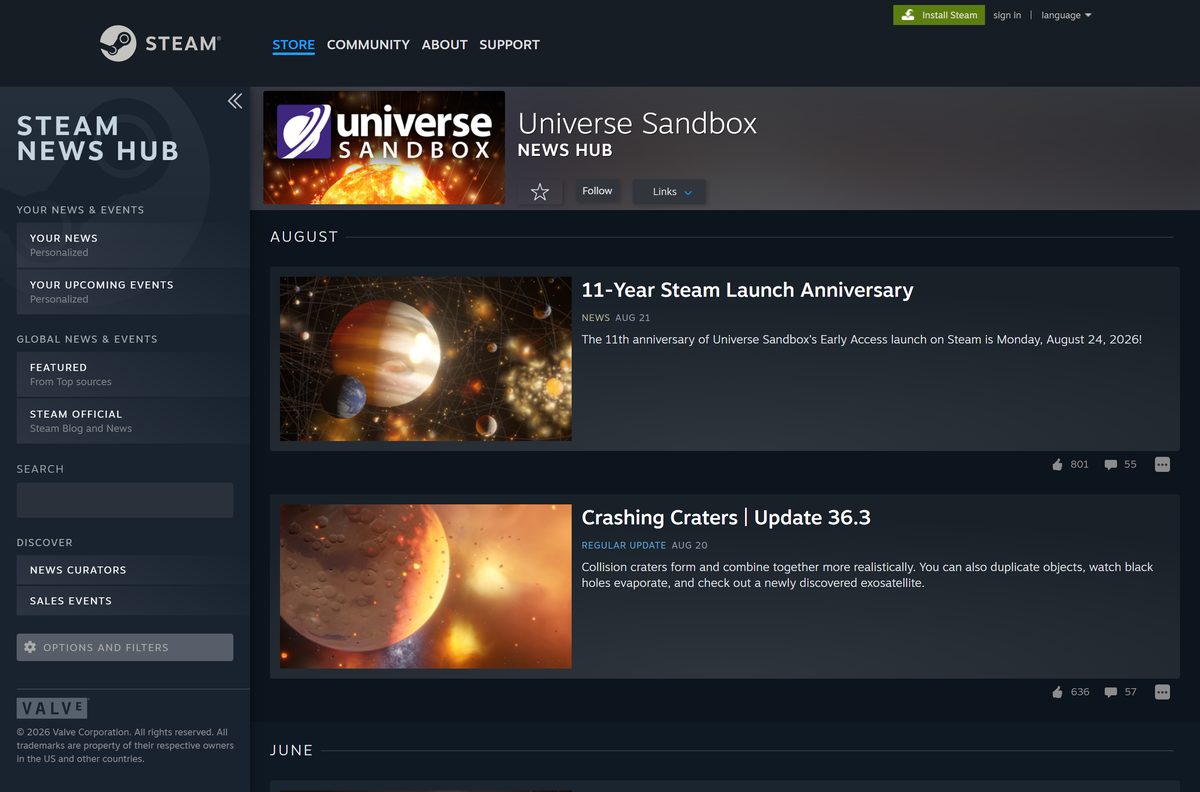The width and height of the screenshot is (1200, 792).
Task: Select Featured From Top sources
Action: click(x=133, y=374)
